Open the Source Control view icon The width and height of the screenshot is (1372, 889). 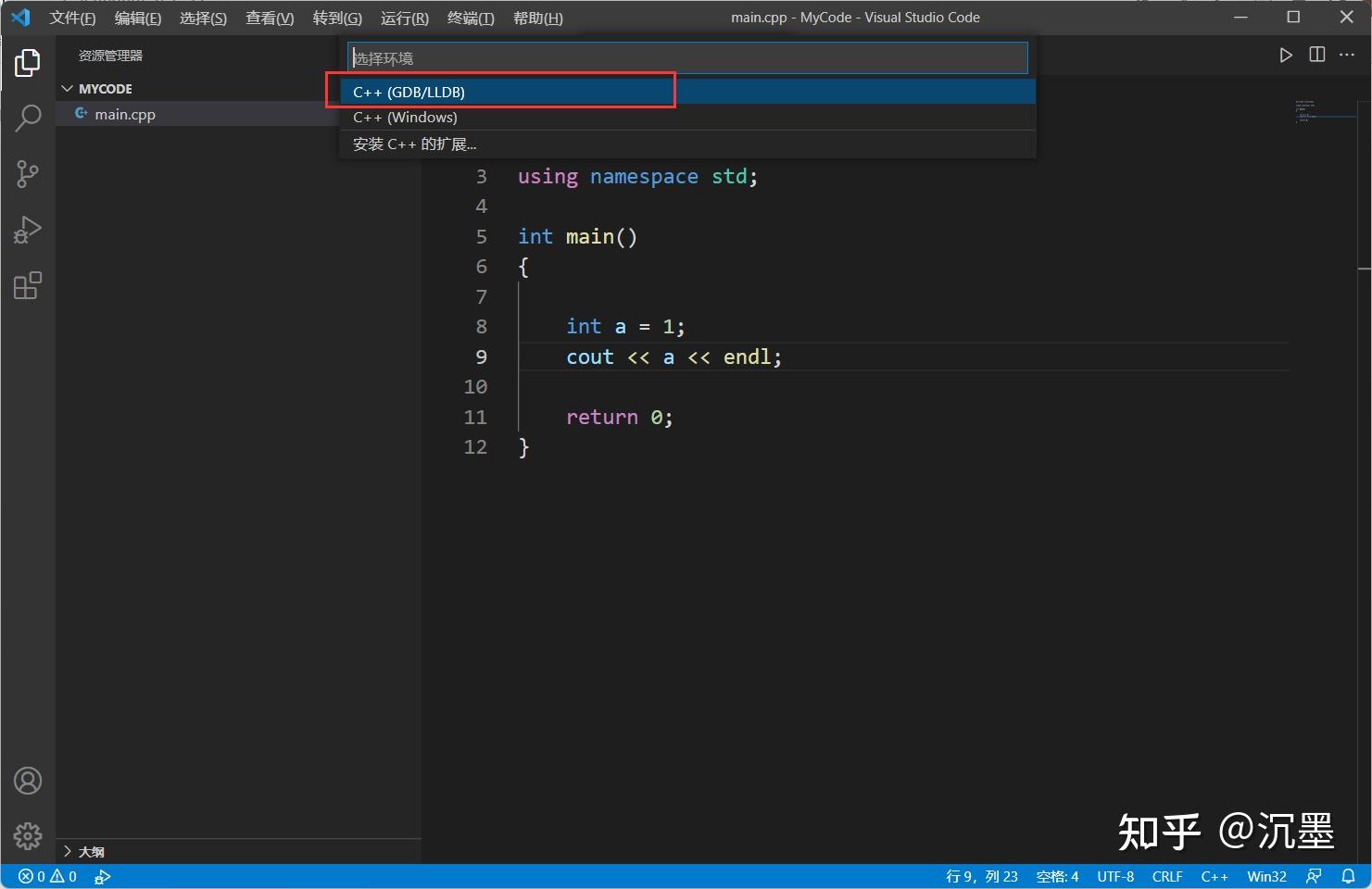click(x=28, y=174)
